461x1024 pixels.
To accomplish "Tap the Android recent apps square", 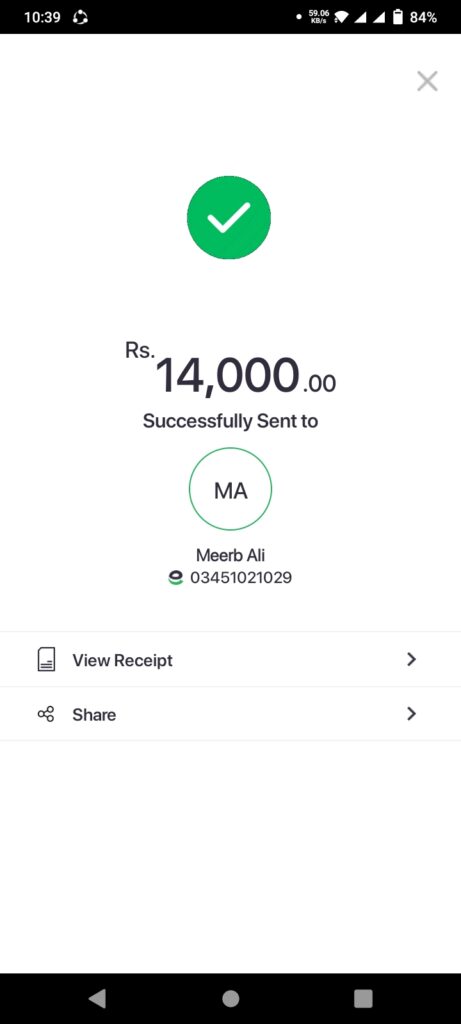I will click(x=363, y=998).
